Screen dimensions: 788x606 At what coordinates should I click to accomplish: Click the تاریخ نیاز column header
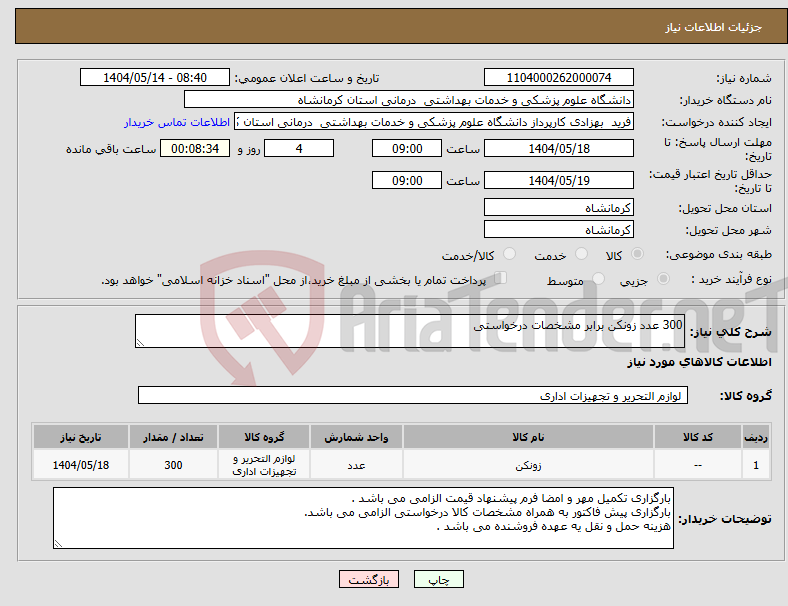(80, 437)
